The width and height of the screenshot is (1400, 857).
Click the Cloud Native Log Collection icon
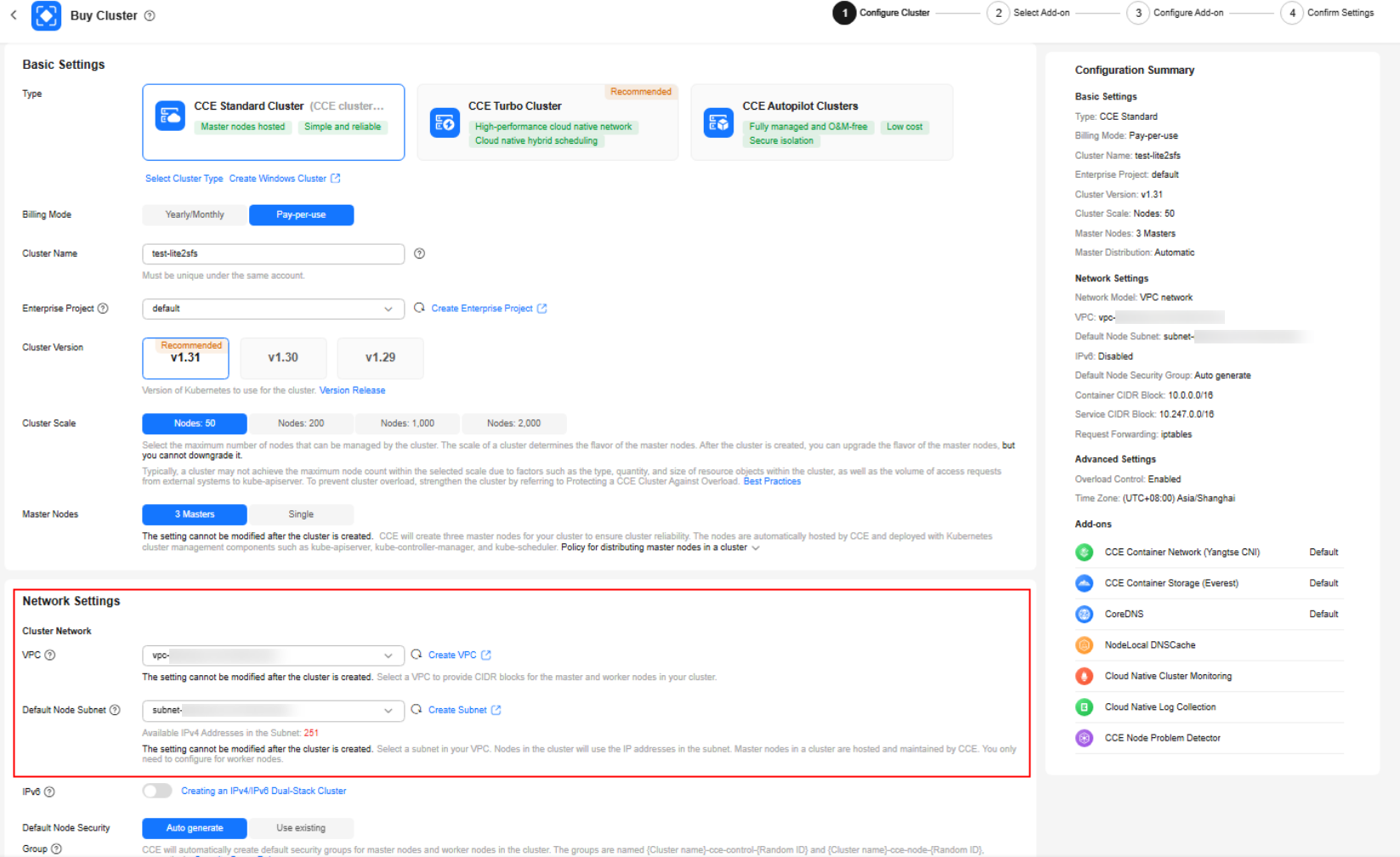[x=1085, y=707]
